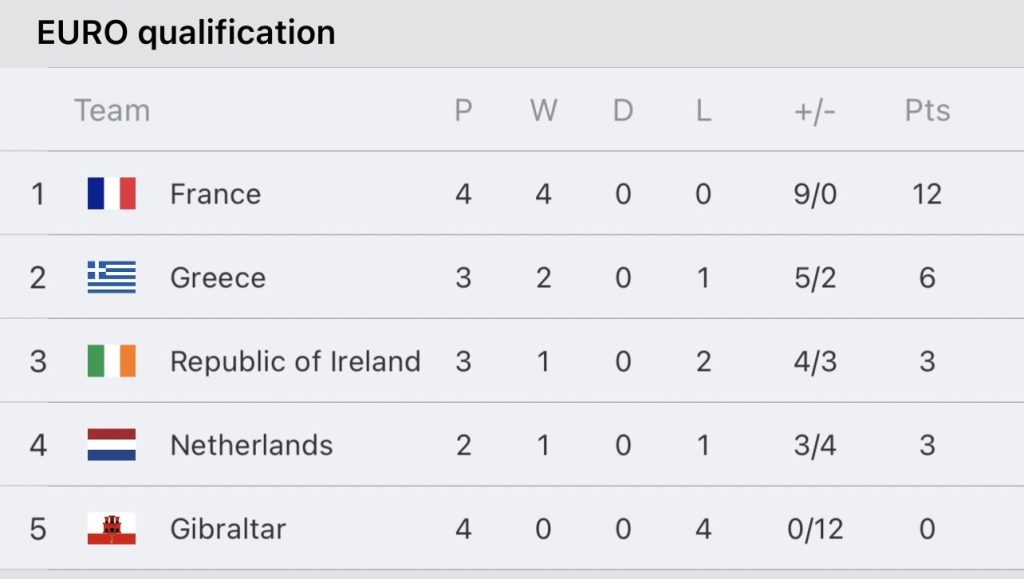Select the P column header
1024x579 pixels.
tap(463, 110)
